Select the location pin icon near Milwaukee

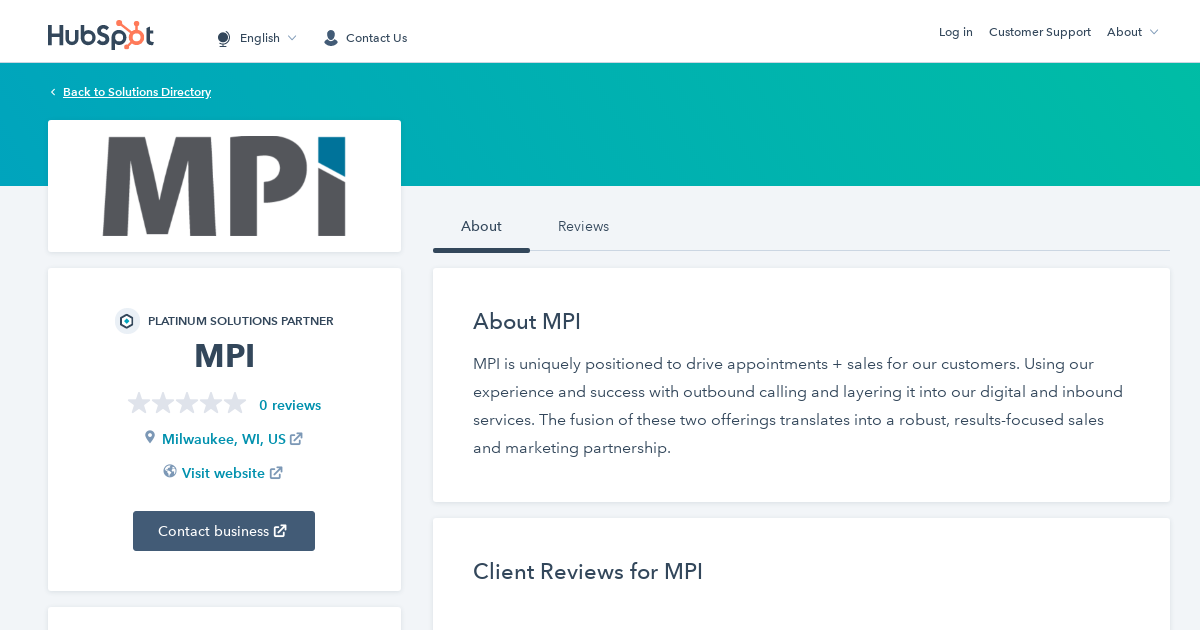pyautogui.click(x=150, y=437)
